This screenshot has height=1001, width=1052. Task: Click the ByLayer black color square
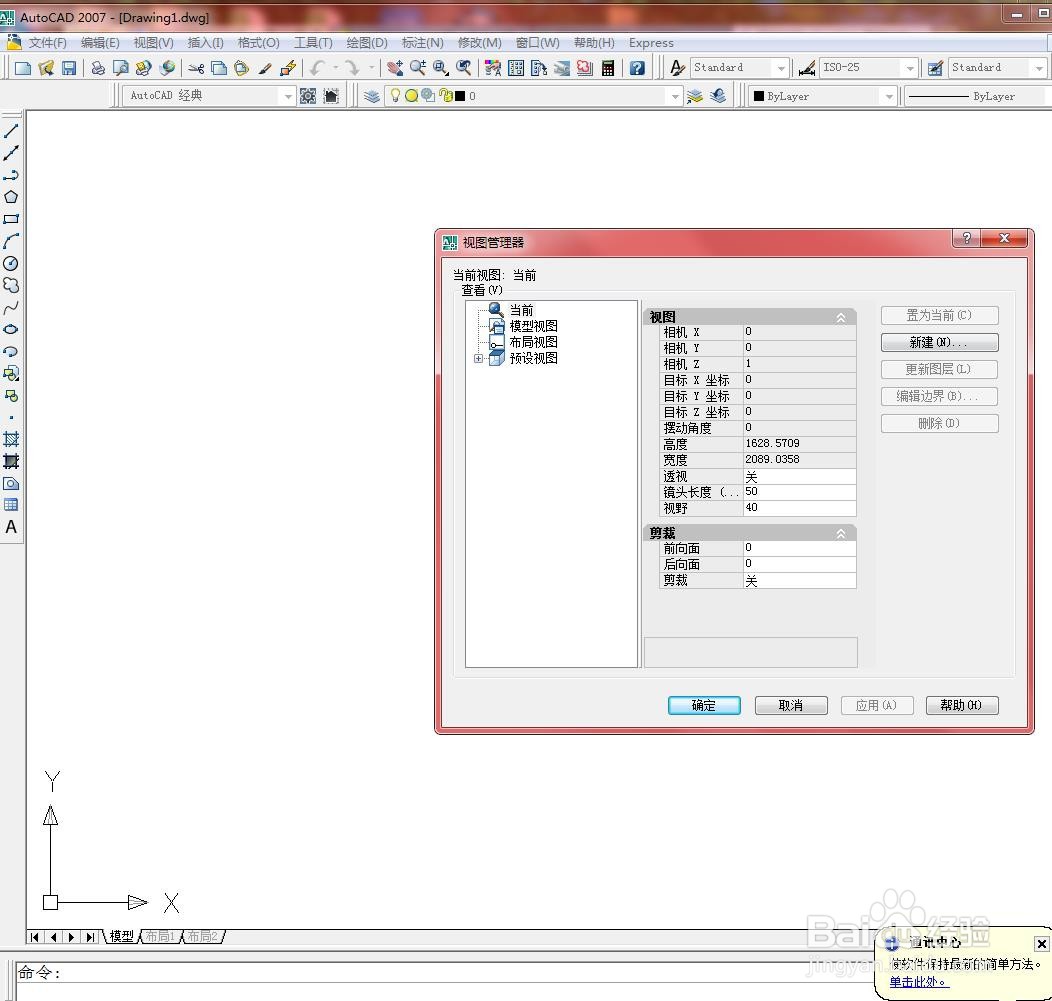pyautogui.click(x=759, y=96)
